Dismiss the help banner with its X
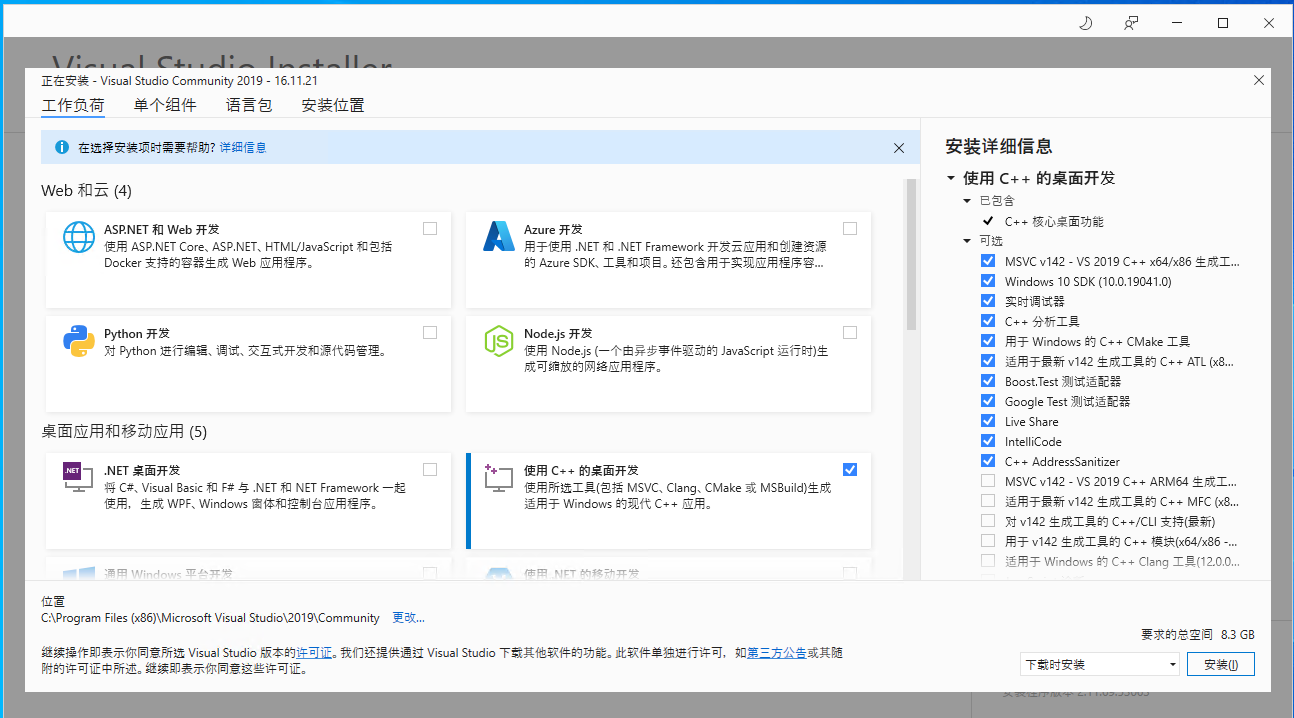This screenshot has height=718, width=1294. [x=898, y=148]
